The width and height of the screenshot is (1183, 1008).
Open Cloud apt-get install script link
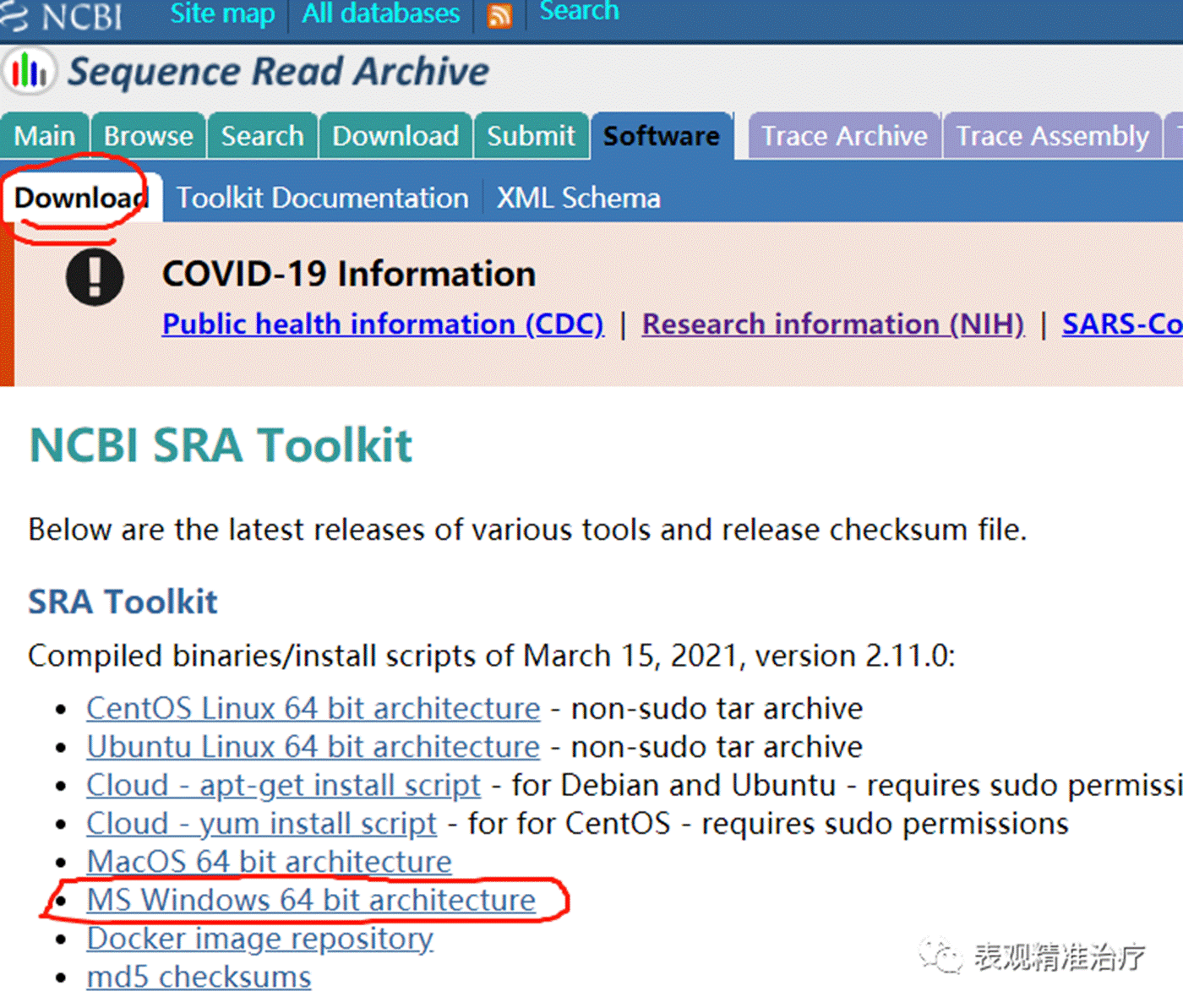pyautogui.click(x=283, y=785)
